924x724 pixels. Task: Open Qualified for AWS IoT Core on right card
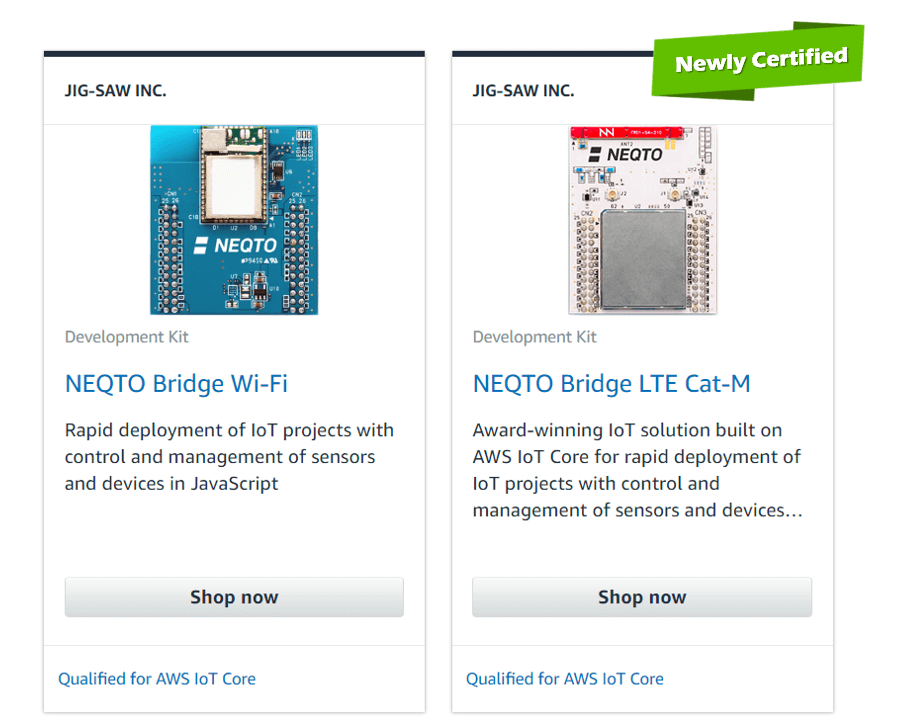[x=565, y=678]
